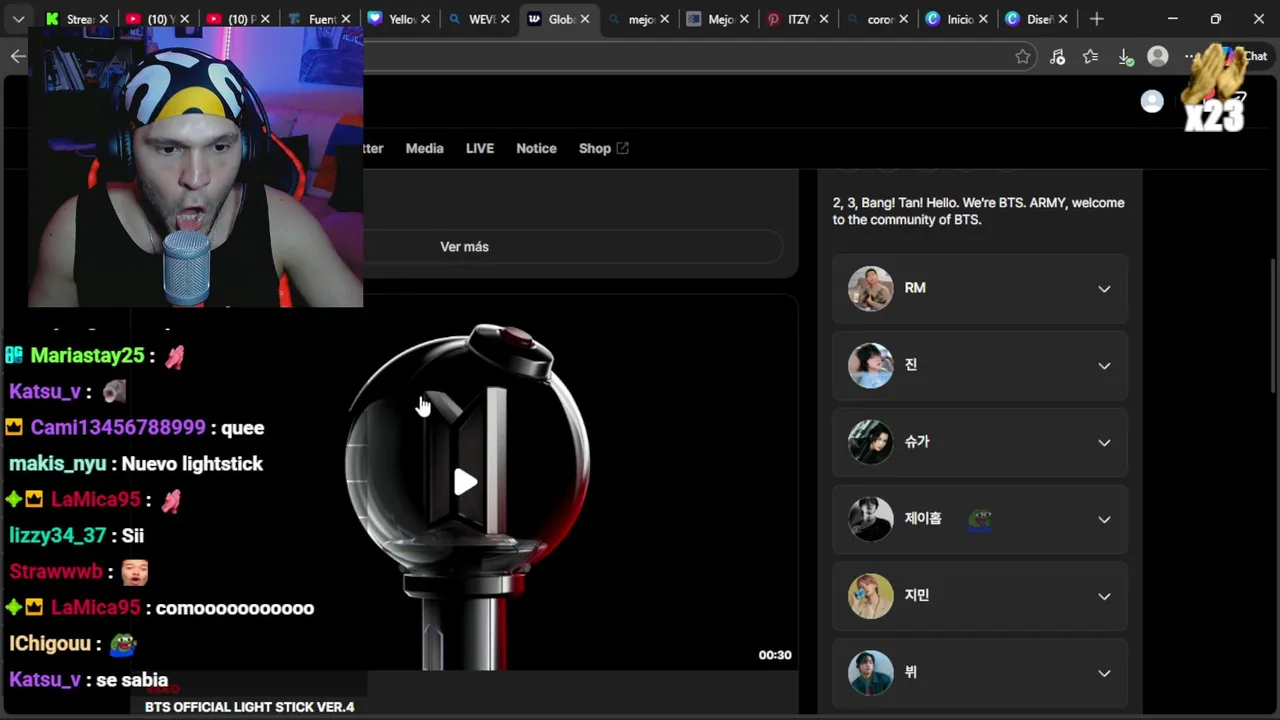
Task: Open the media control music icon
Action: (x=1058, y=57)
